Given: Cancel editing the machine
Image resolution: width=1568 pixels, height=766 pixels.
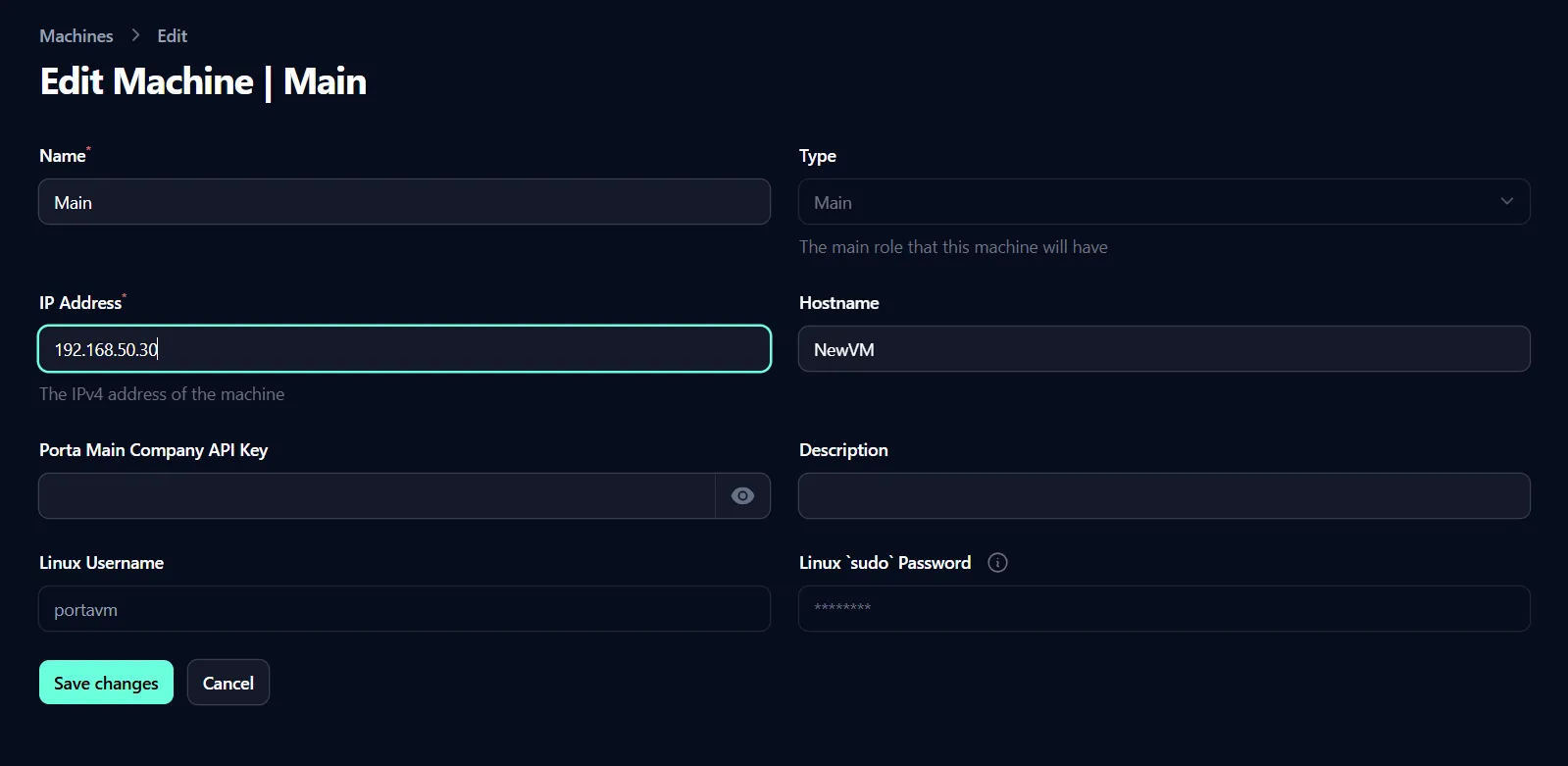Looking at the screenshot, I should tap(228, 683).
